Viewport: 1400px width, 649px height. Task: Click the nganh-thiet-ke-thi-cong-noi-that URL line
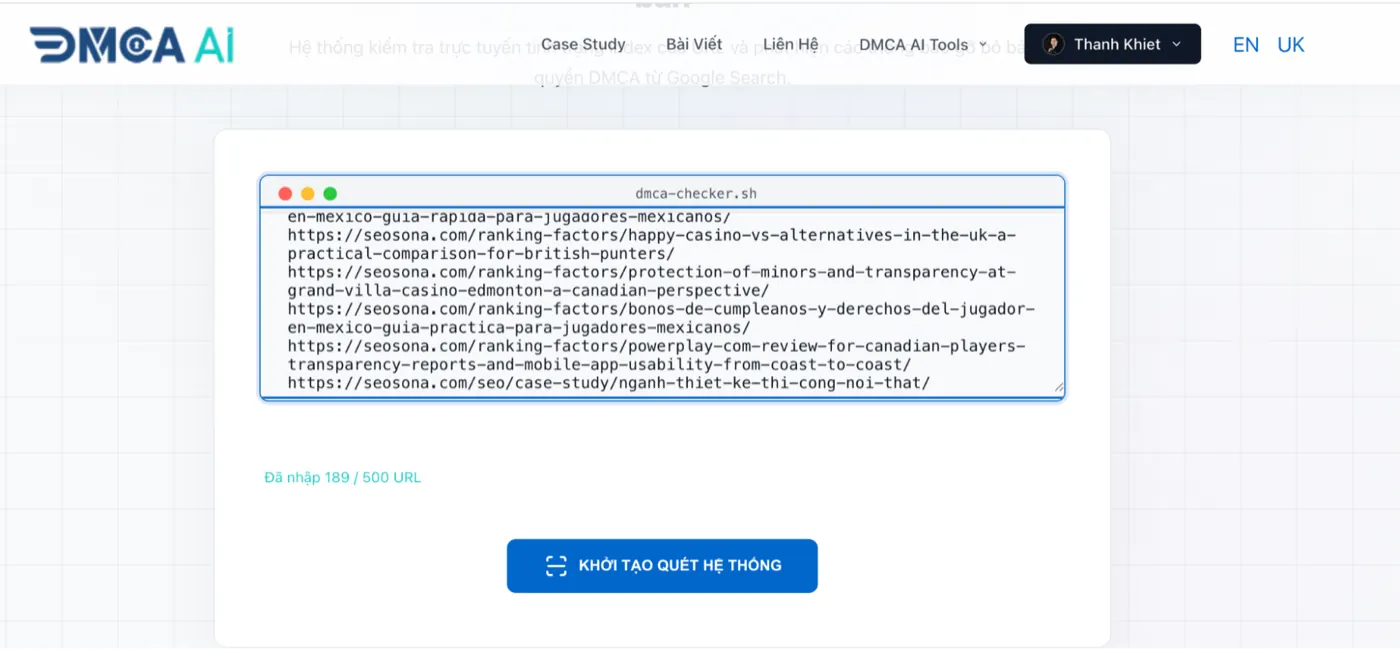pyautogui.click(x=609, y=383)
